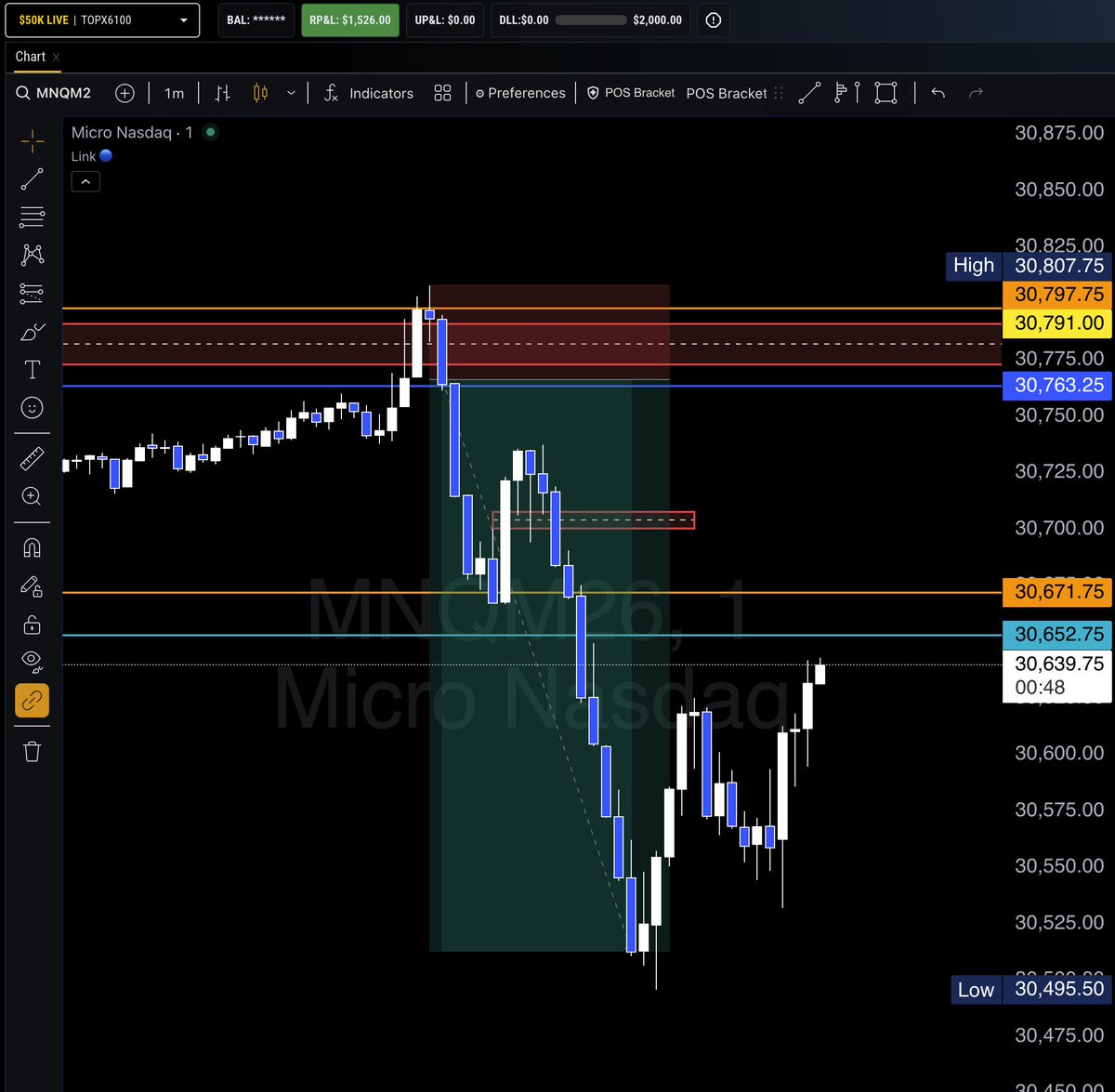Select the ruler measure tool

(x=33, y=458)
